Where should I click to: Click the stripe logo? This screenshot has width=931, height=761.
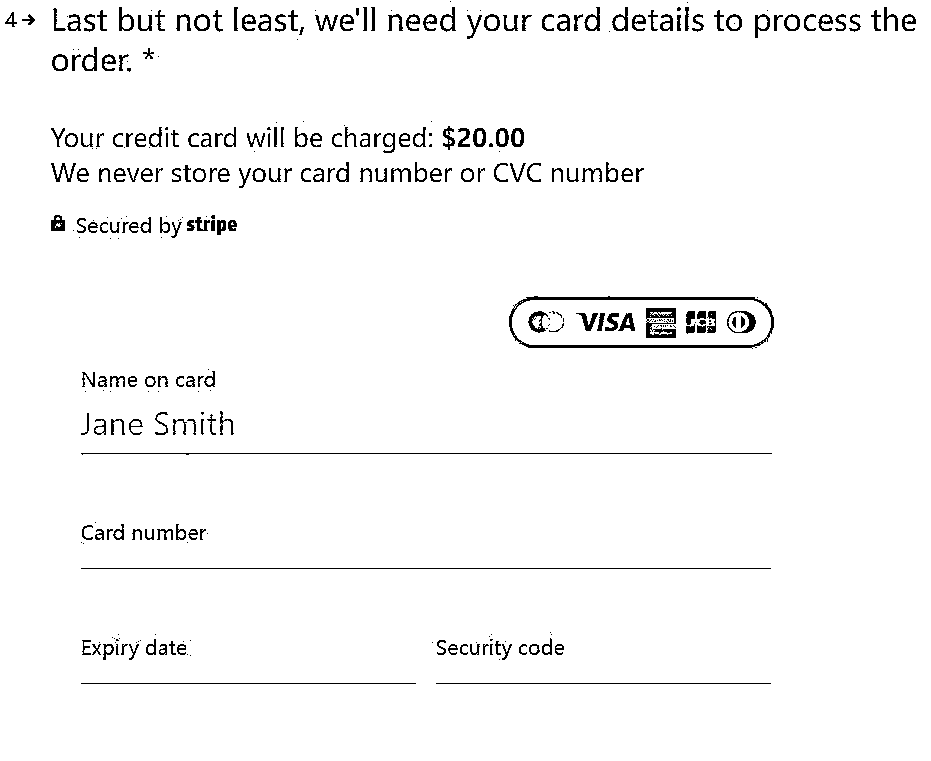212,225
